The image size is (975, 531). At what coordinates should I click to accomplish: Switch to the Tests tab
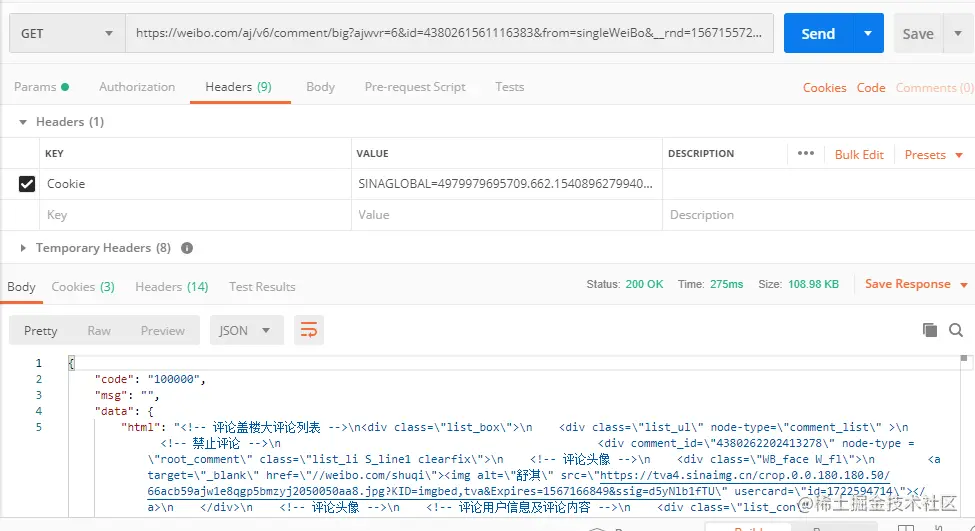coord(509,87)
